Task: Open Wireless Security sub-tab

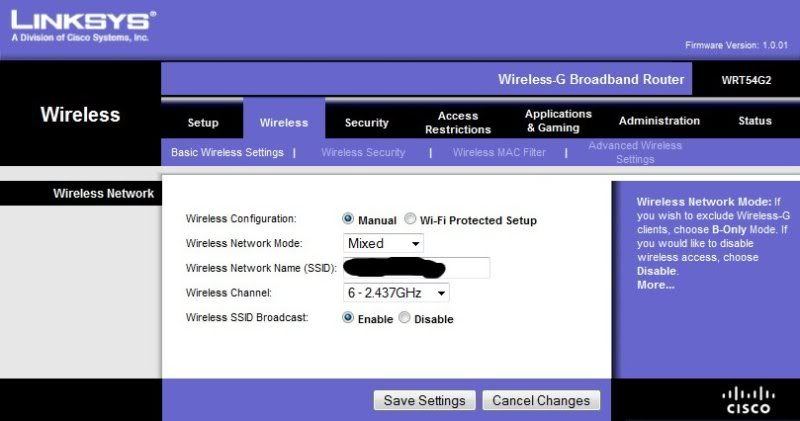Action: [x=363, y=152]
